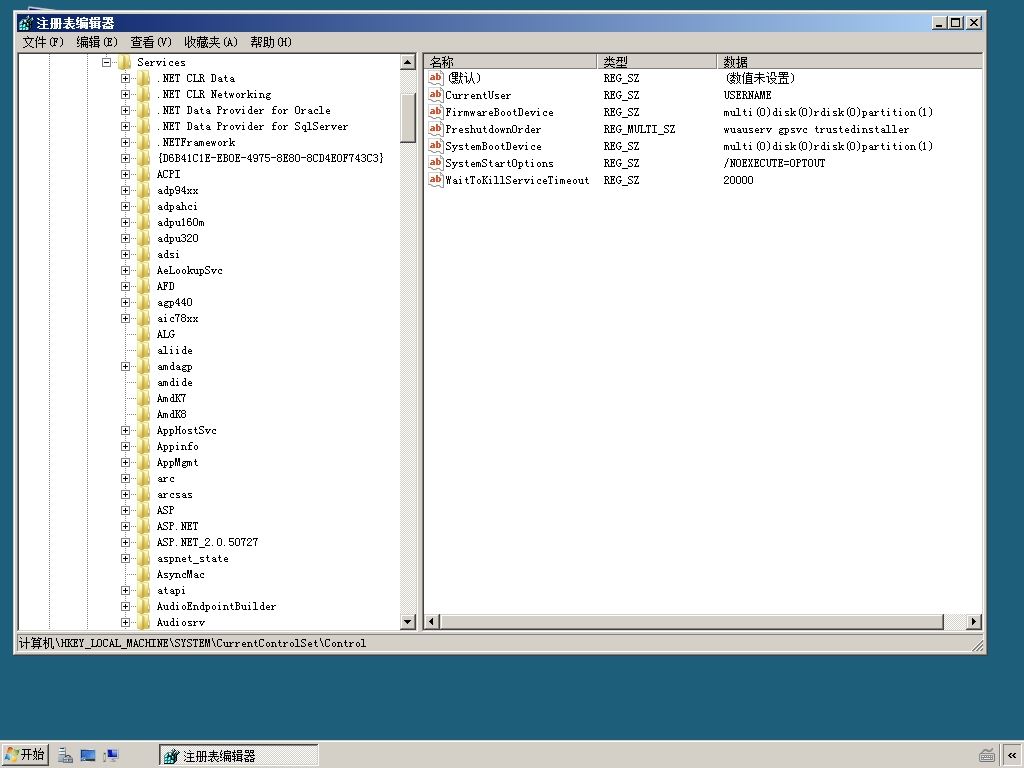Click the 开始 Start button
Screen dimensions: 1024x768
coord(24,755)
